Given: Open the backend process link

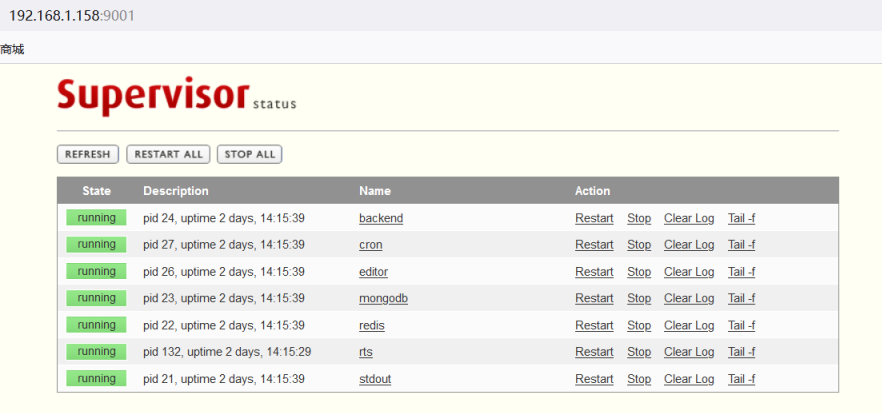Looking at the screenshot, I should coord(380,218).
